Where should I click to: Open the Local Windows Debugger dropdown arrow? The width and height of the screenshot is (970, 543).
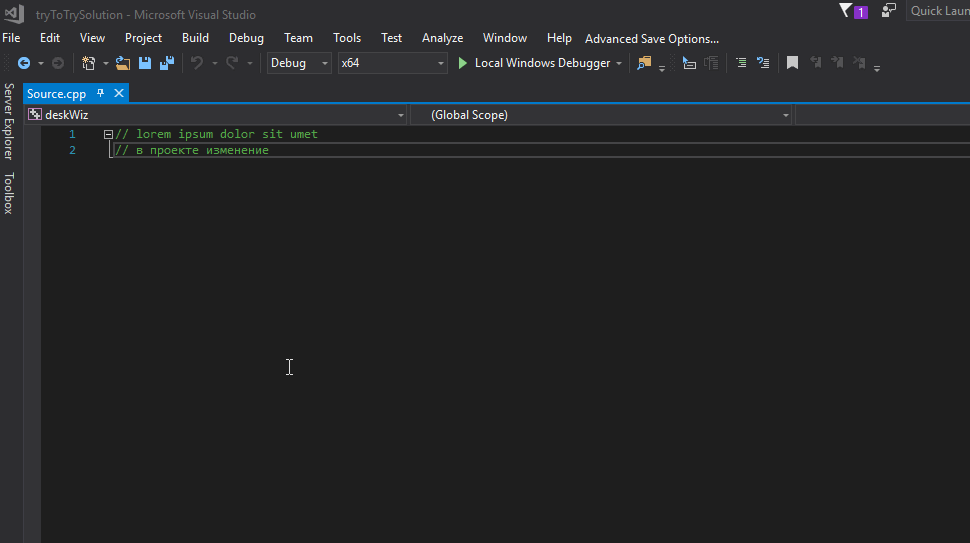coord(619,63)
